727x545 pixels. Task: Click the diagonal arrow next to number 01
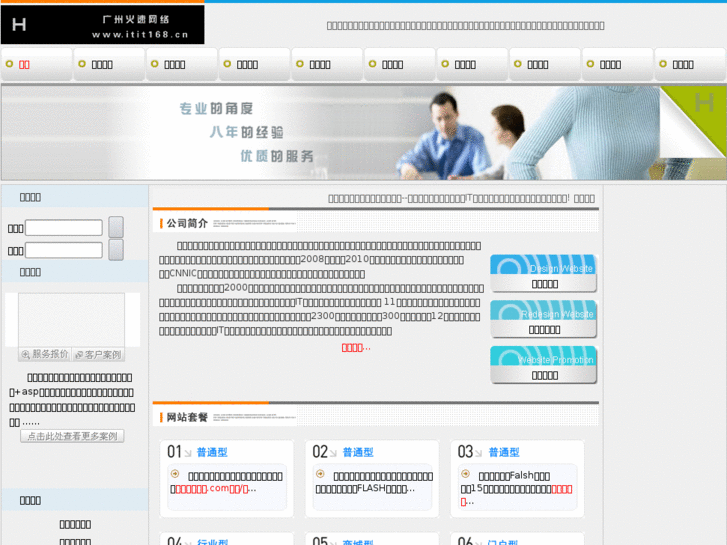pyautogui.click(x=188, y=453)
